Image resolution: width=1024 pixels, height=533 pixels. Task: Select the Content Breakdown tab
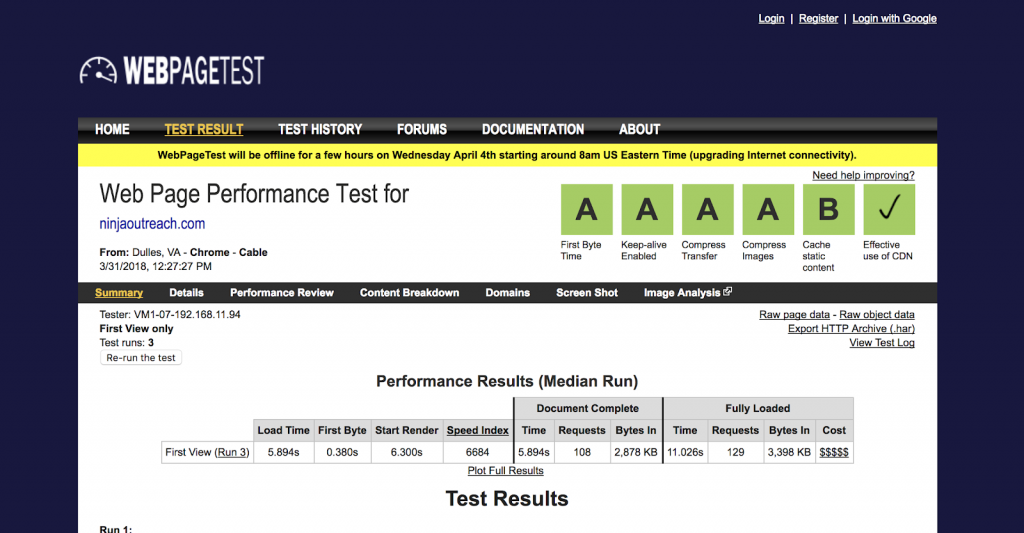tap(409, 293)
